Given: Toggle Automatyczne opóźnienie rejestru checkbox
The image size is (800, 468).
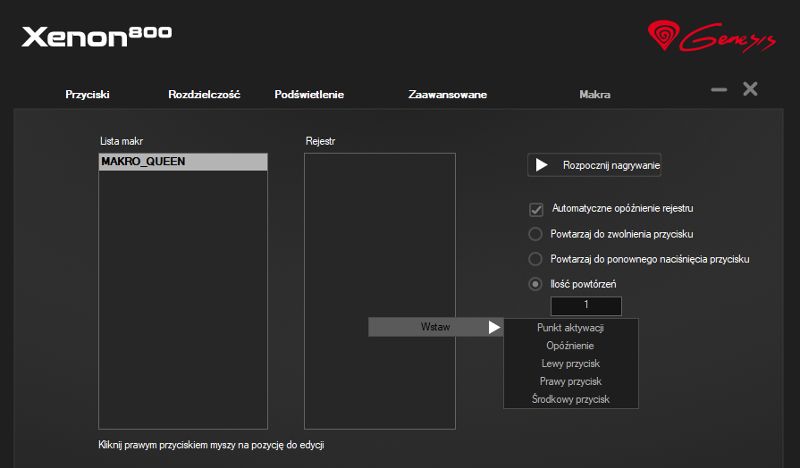Looking at the screenshot, I should [x=536, y=209].
